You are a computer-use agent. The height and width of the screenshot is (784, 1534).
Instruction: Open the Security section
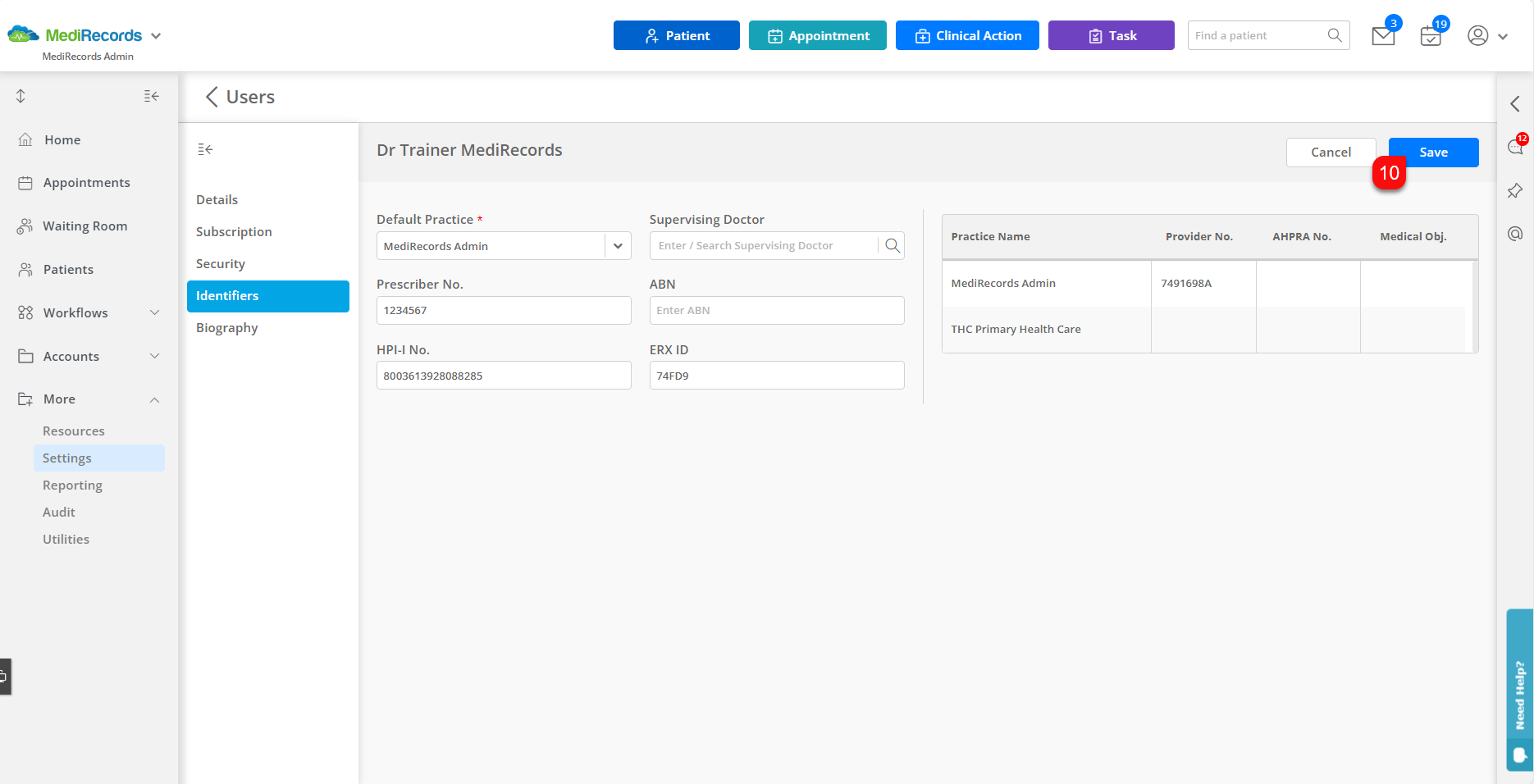point(221,263)
